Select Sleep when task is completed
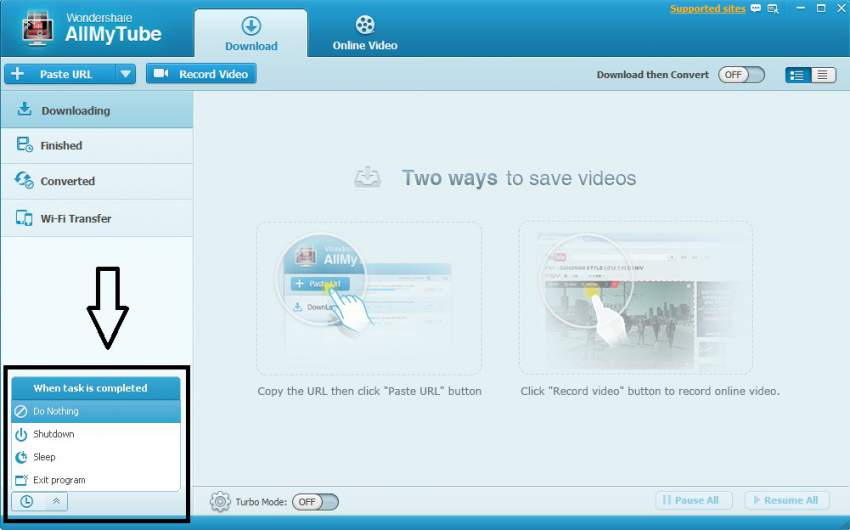The width and height of the screenshot is (850, 530). point(96,457)
